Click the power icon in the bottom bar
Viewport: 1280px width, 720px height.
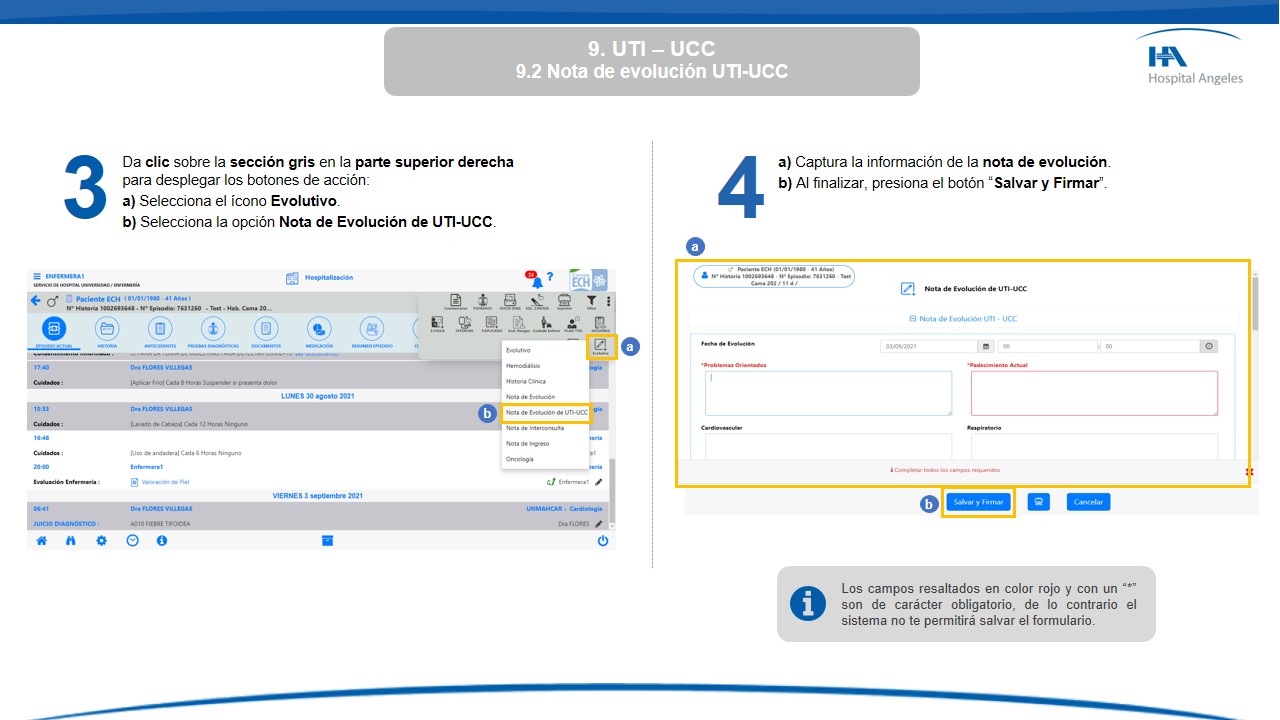pyautogui.click(x=602, y=540)
